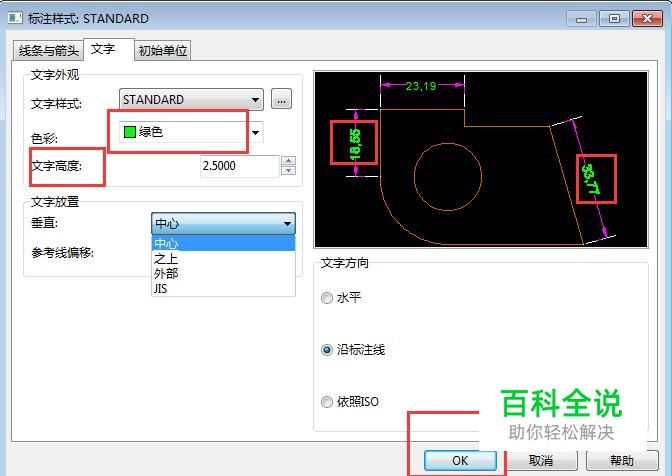Viewport: 672px width, 476px height.
Task: Switch to the 线条与箭头 tab
Action: pos(48,51)
